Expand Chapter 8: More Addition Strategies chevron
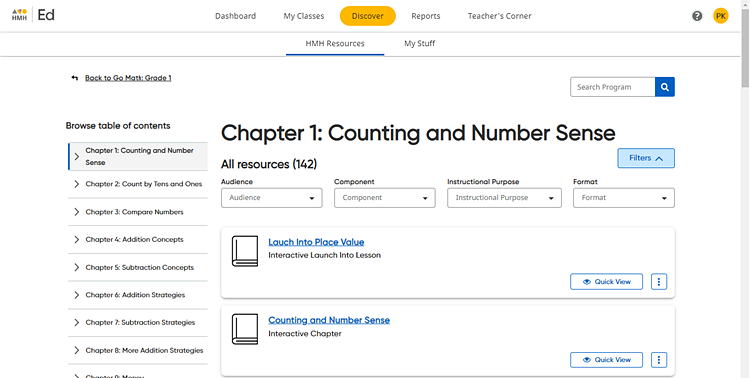 coord(77,350)
